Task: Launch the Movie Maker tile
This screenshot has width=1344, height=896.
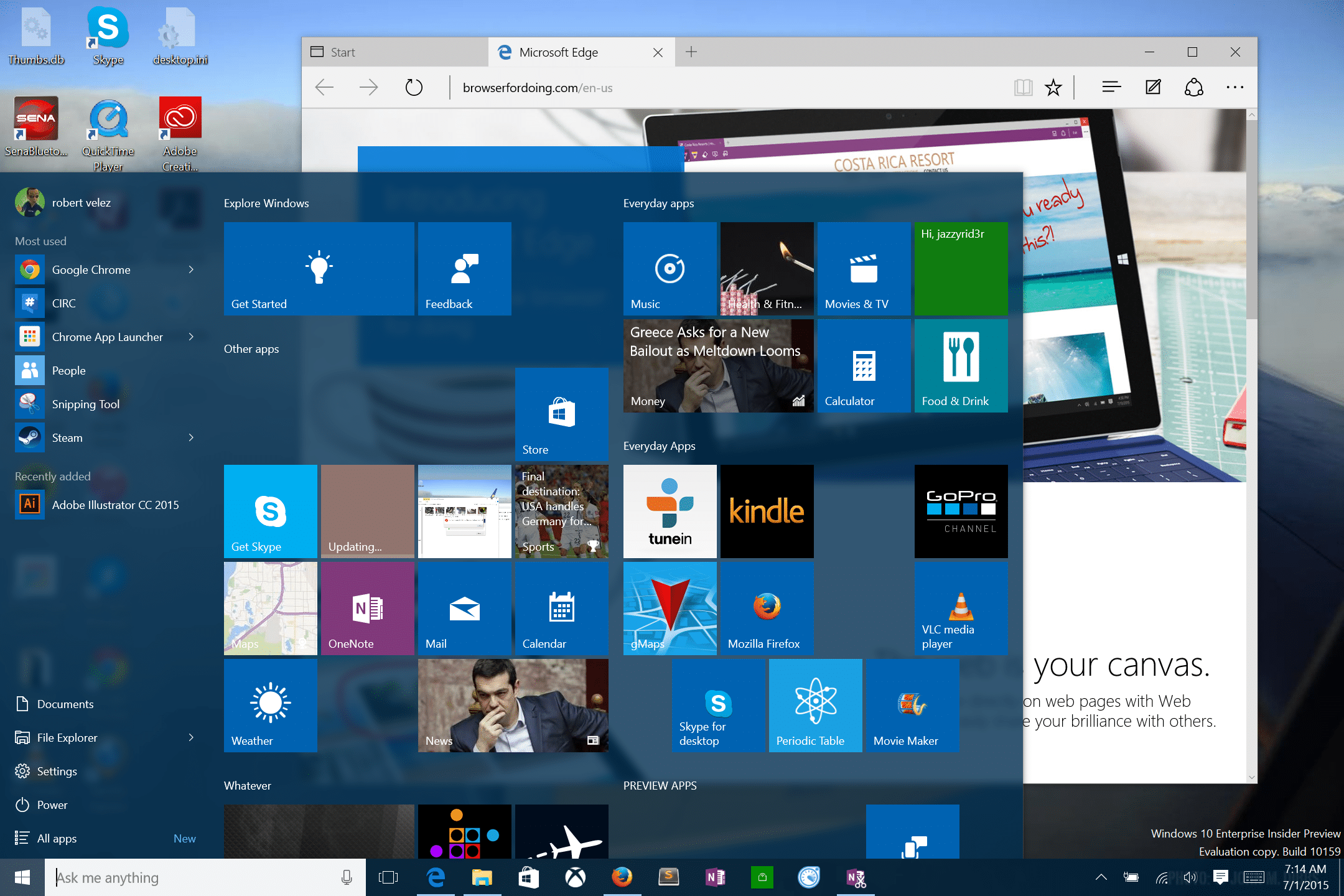Action: coord(913,706)
